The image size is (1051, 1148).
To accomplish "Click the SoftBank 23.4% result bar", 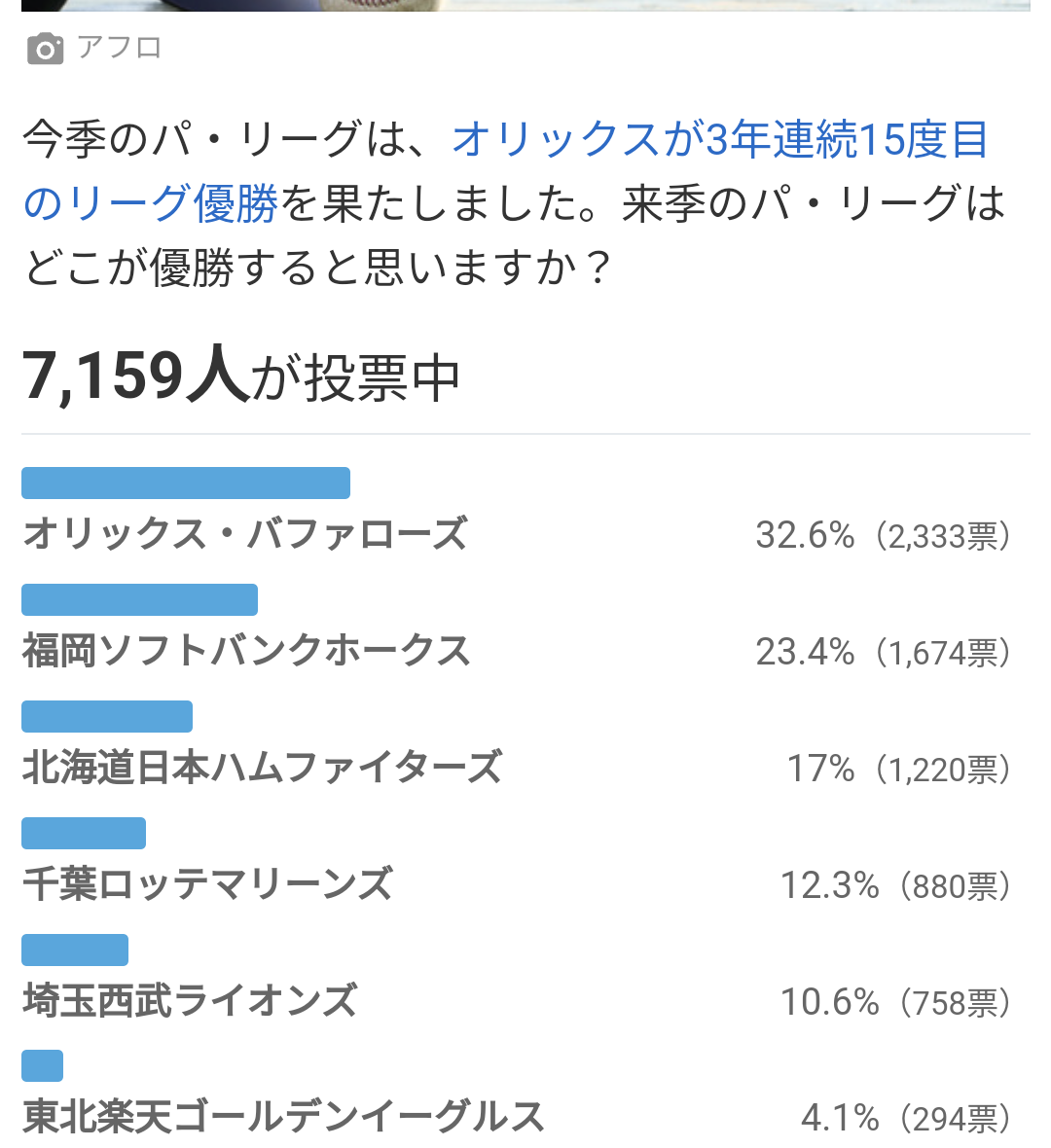I will [140, 599].
